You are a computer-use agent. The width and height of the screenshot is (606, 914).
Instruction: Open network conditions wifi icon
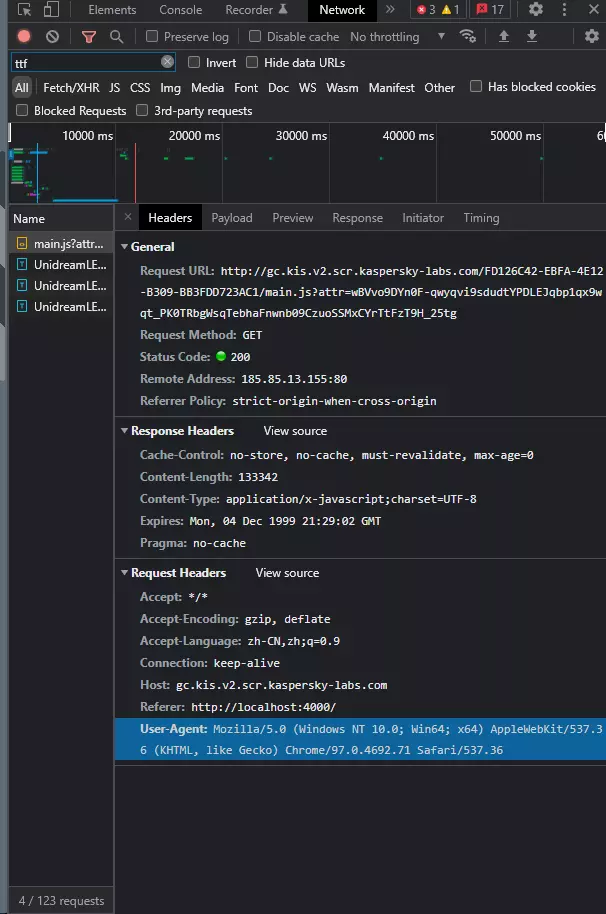coord(467,37)
